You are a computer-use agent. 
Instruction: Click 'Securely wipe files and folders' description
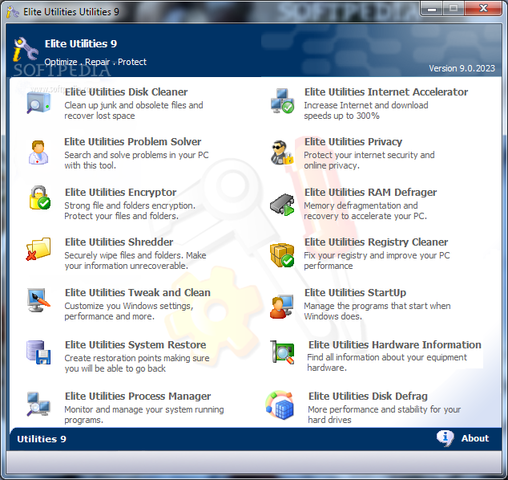click(135, 260)
